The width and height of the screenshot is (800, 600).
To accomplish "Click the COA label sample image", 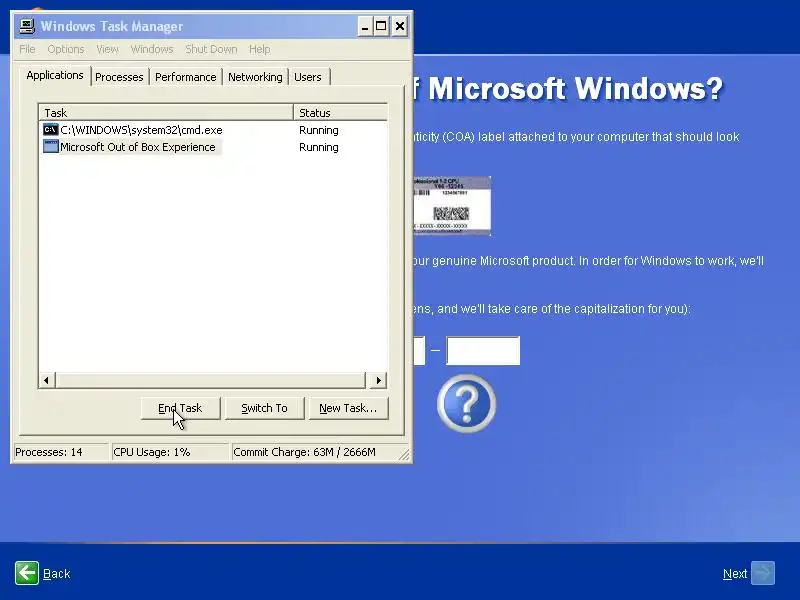I will pos(452,206).
